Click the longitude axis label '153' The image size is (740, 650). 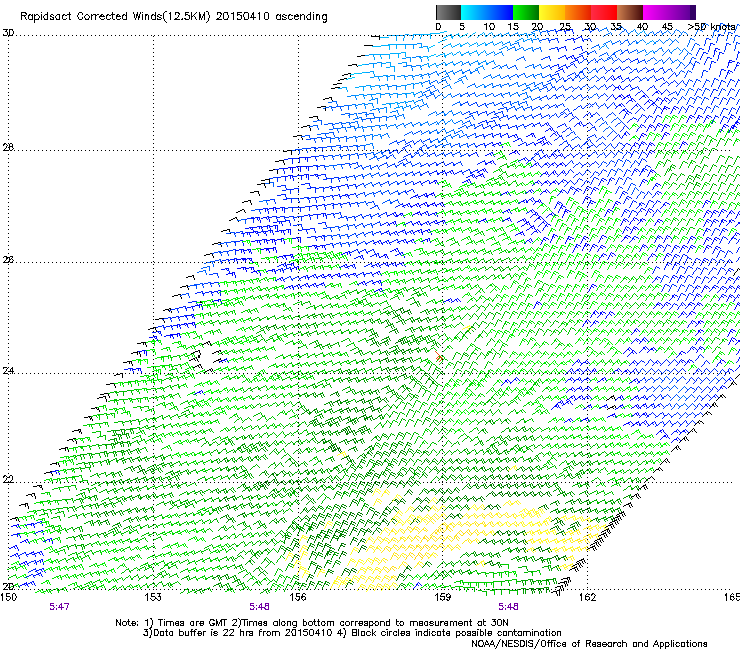click(x=153, y=598)
